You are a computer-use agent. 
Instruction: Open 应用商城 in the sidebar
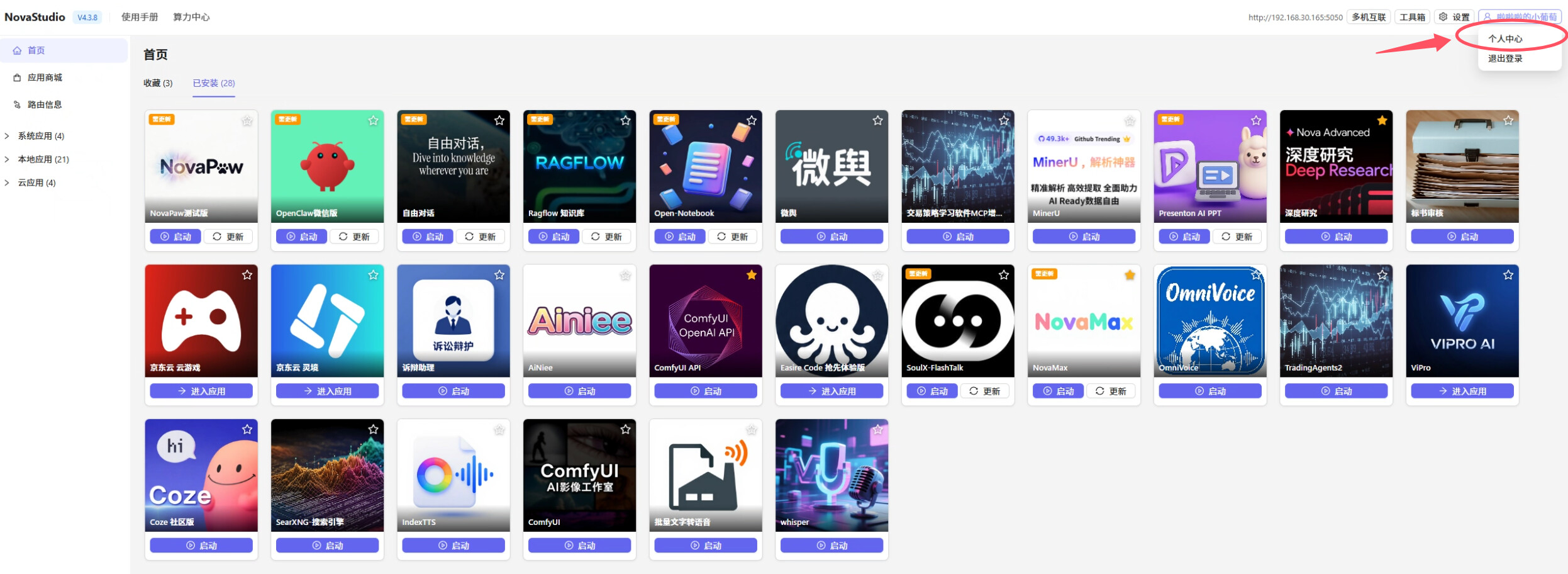64,77
